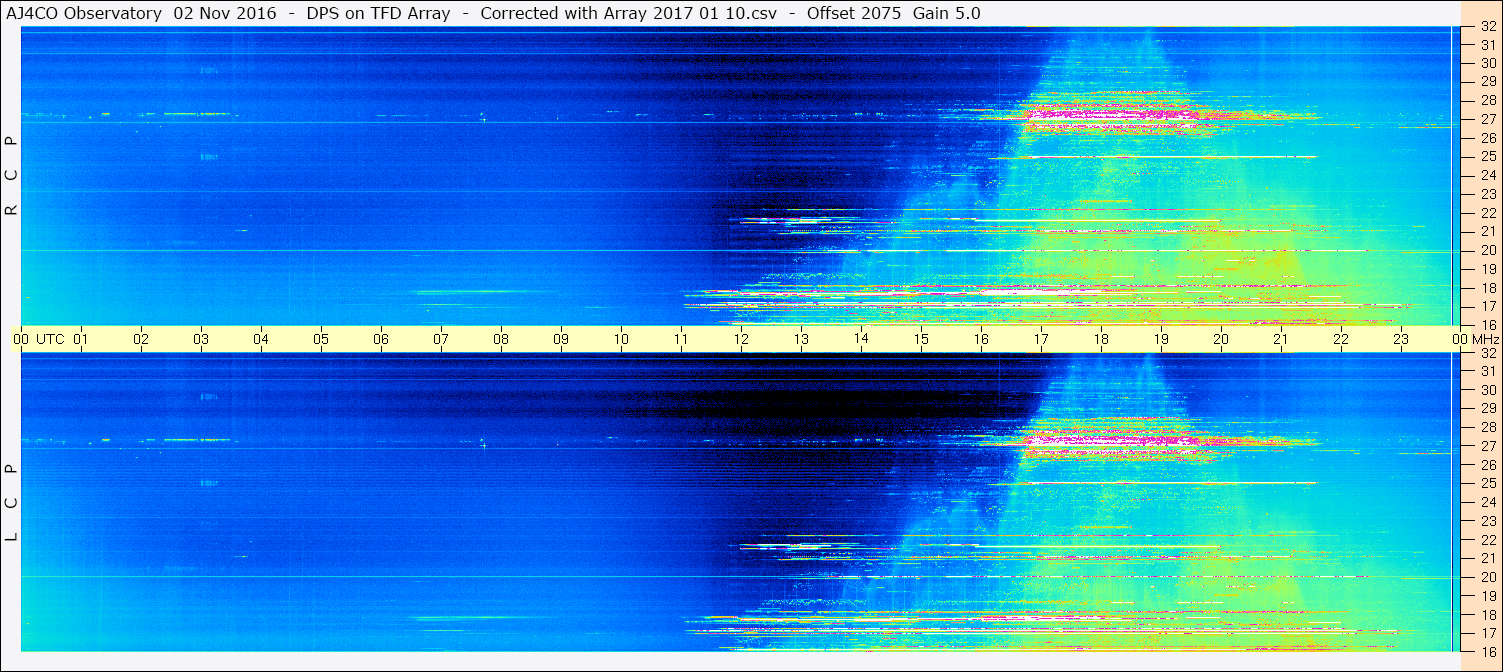Select the 'Offset 2075' header value

click(856, 13)
